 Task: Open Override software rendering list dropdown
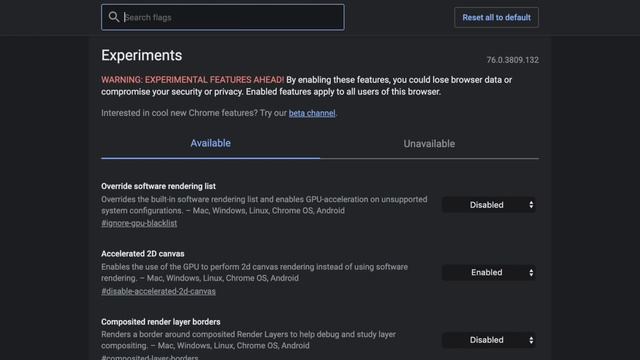(x=489, y=205)
